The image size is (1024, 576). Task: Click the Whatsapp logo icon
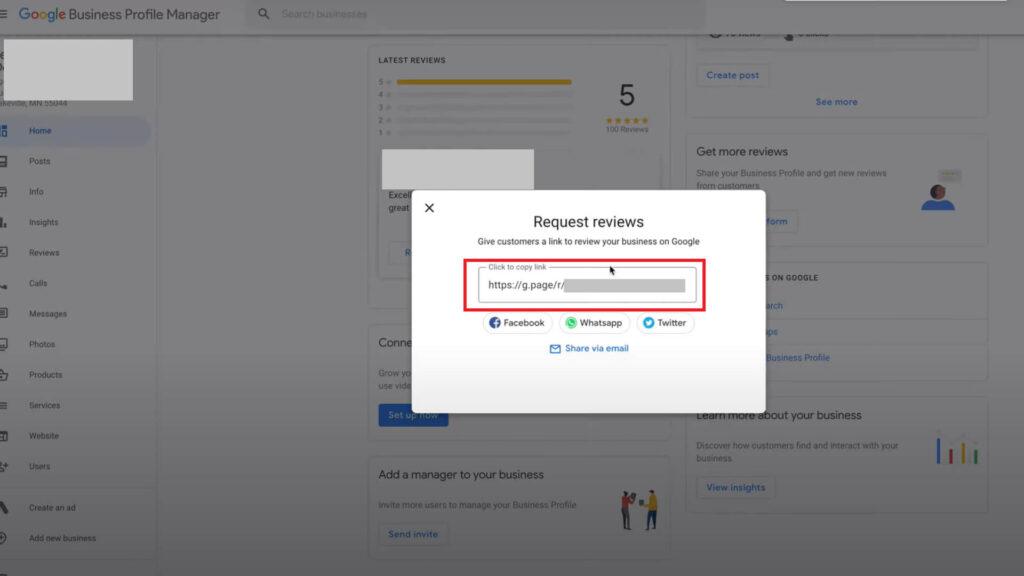pos(571,323)
